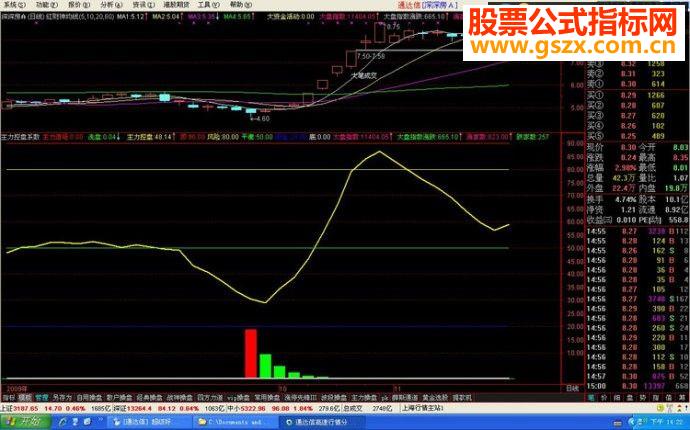The width and height of the screenshot is (690, 430).
Task: Select the 指 tab in quote panel
Action: click(656, 397)
